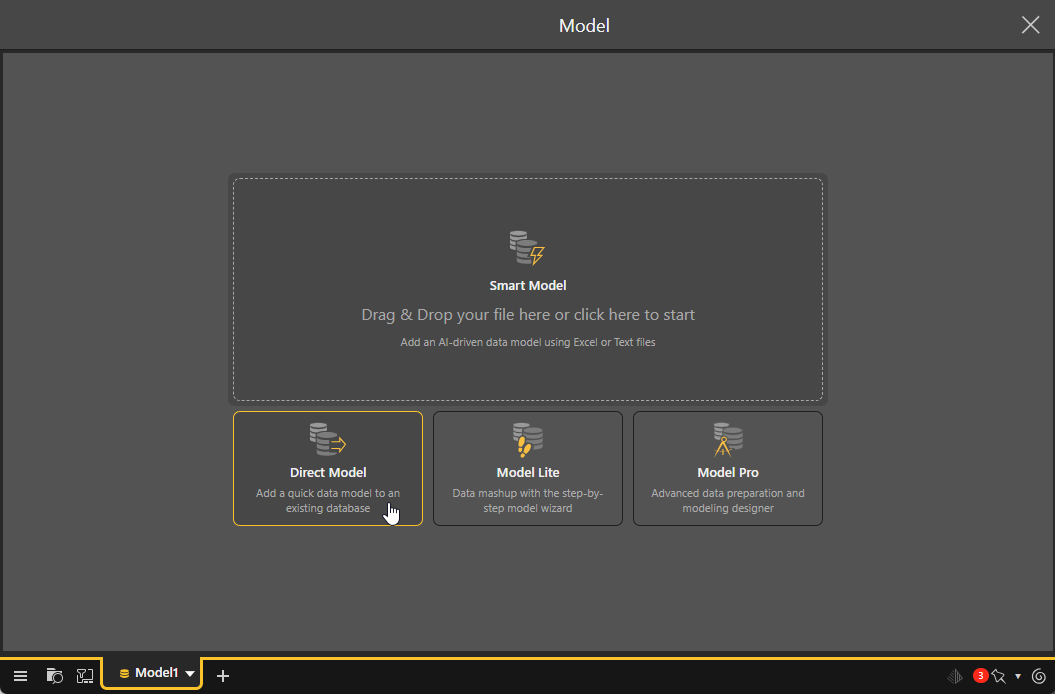Choose the Direct Model option card

328,469
